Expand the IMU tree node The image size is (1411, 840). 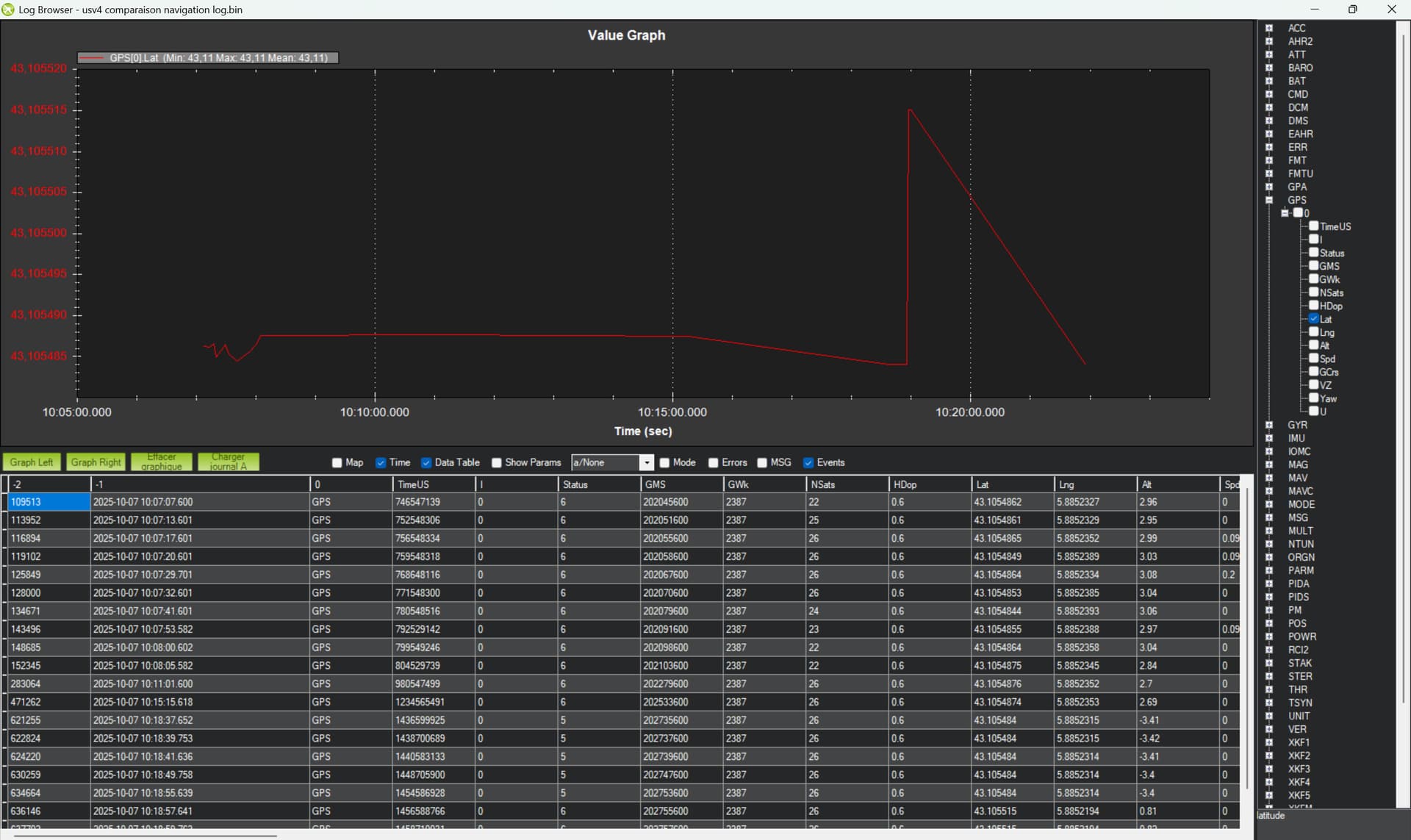pyautogui.click(x=1269, y=438)
